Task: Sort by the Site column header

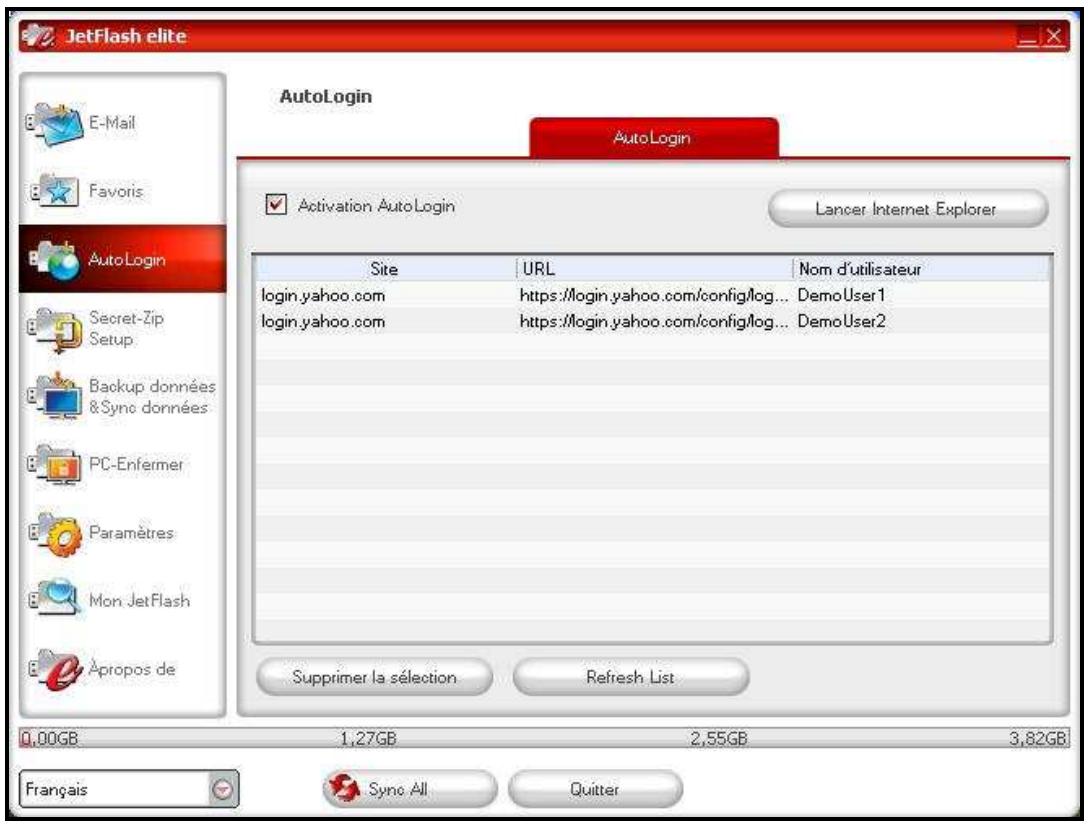Action: 384,269
